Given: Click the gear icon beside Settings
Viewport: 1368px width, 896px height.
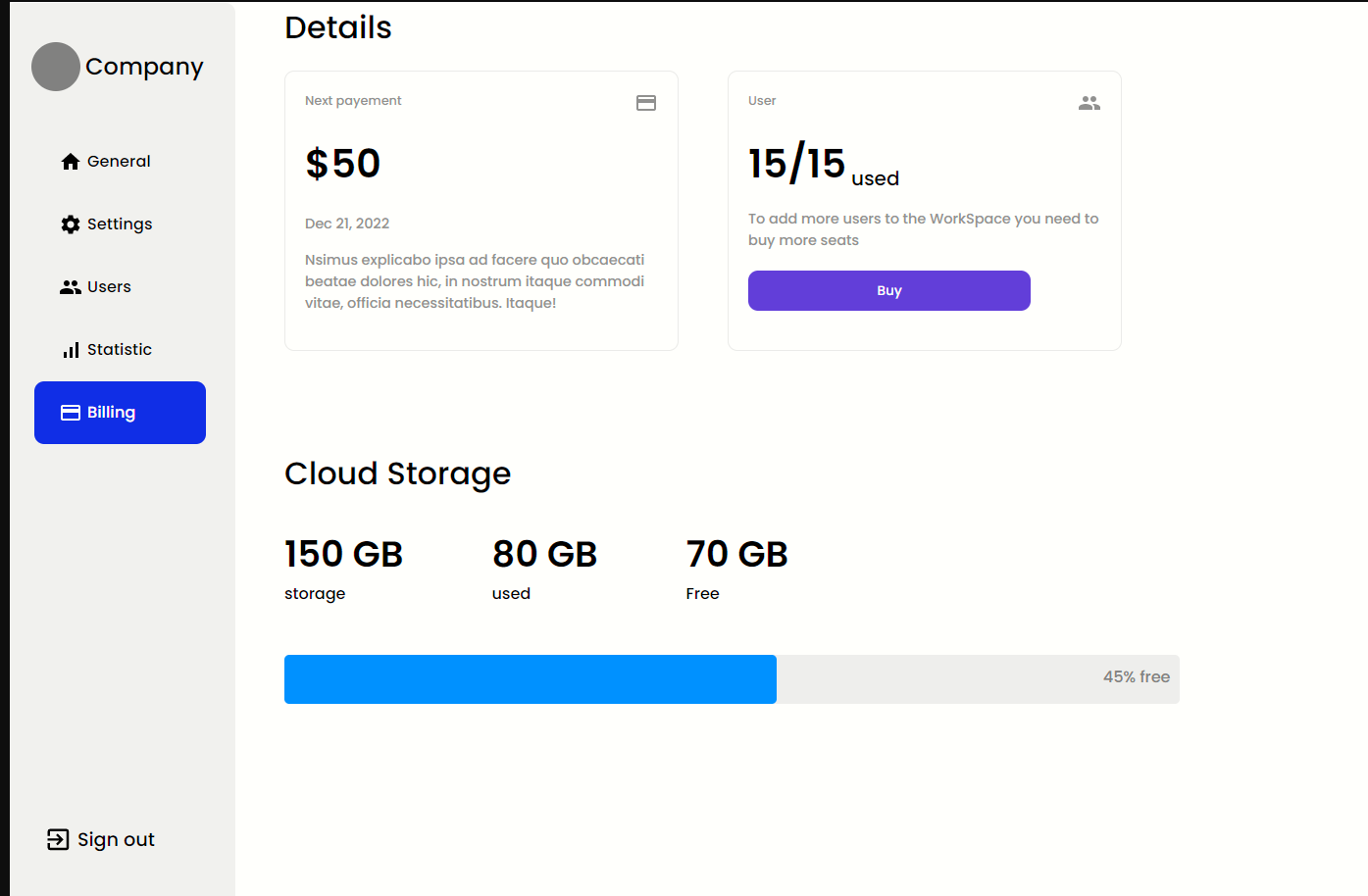Looking at the screenshot, I should 71,224.
